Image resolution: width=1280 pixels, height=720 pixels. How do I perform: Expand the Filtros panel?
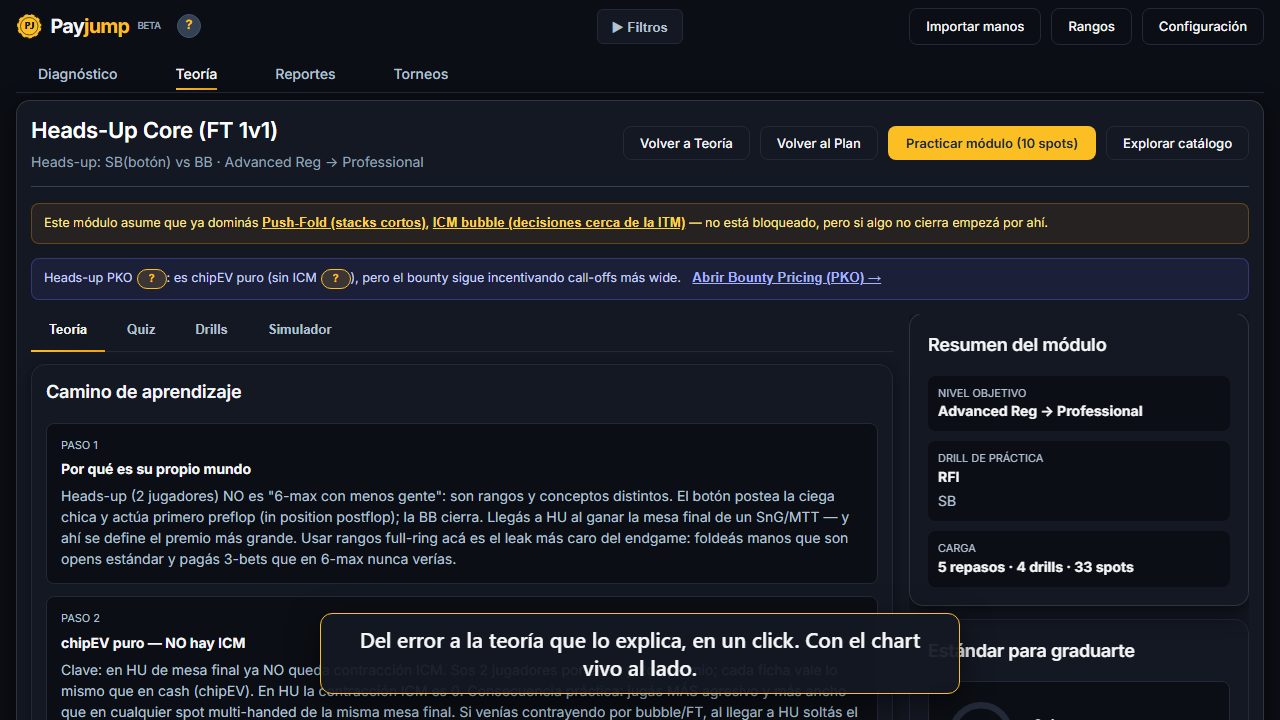640,27
